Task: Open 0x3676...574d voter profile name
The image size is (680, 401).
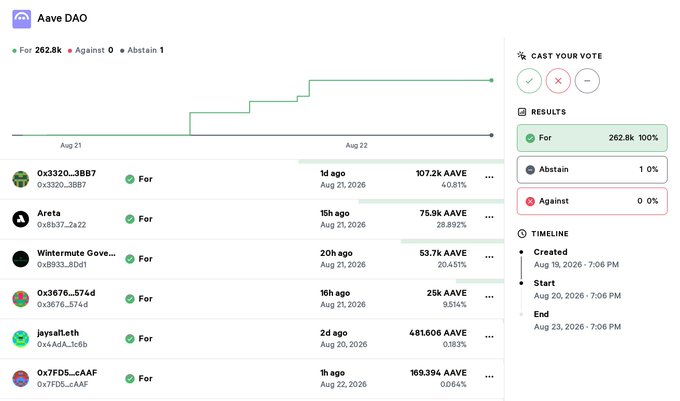Action: 66,293
